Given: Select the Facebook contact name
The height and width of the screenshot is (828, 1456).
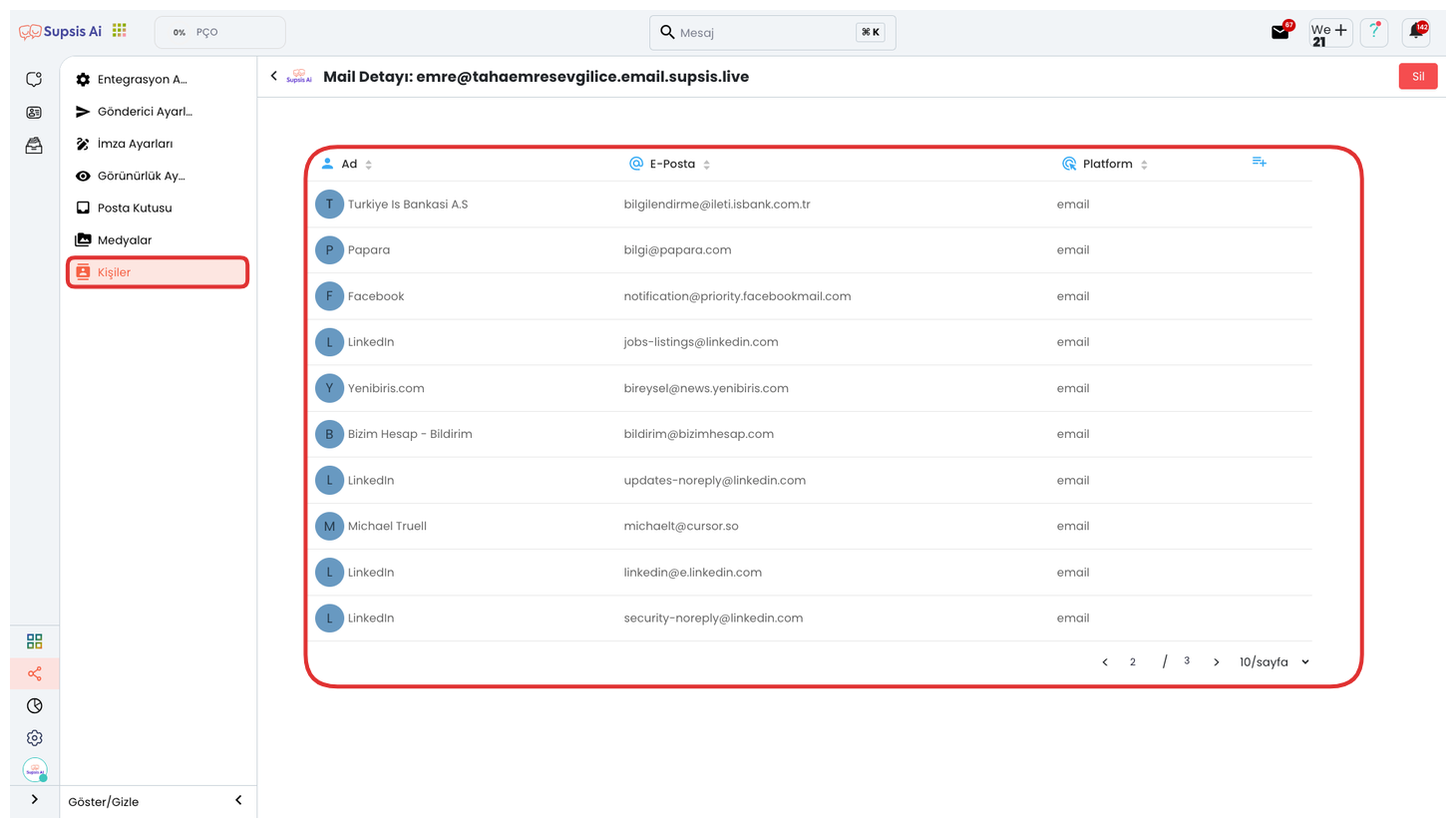Looking at the screenshot, I should click(376, 296).
